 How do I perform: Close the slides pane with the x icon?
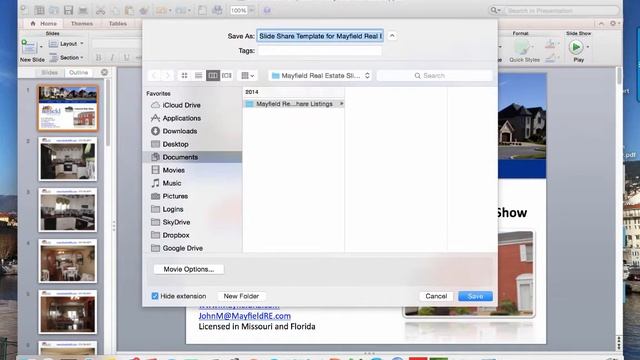pyautogui.click(x=104, y=72)
